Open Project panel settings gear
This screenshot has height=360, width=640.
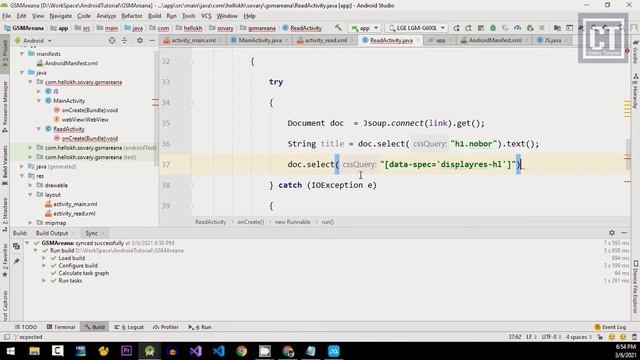click(x=140, y=40)
